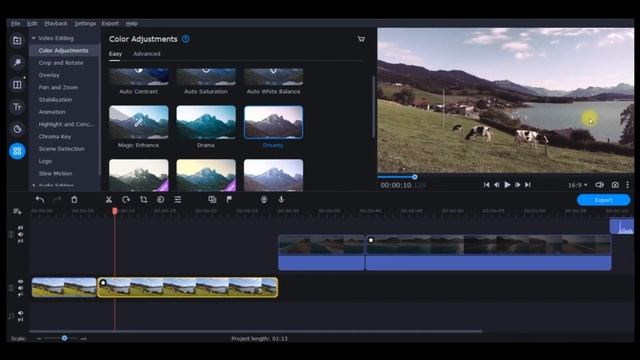Take a snapshot with the camera icon
This screenshot has height=360, width=640.
615,185
